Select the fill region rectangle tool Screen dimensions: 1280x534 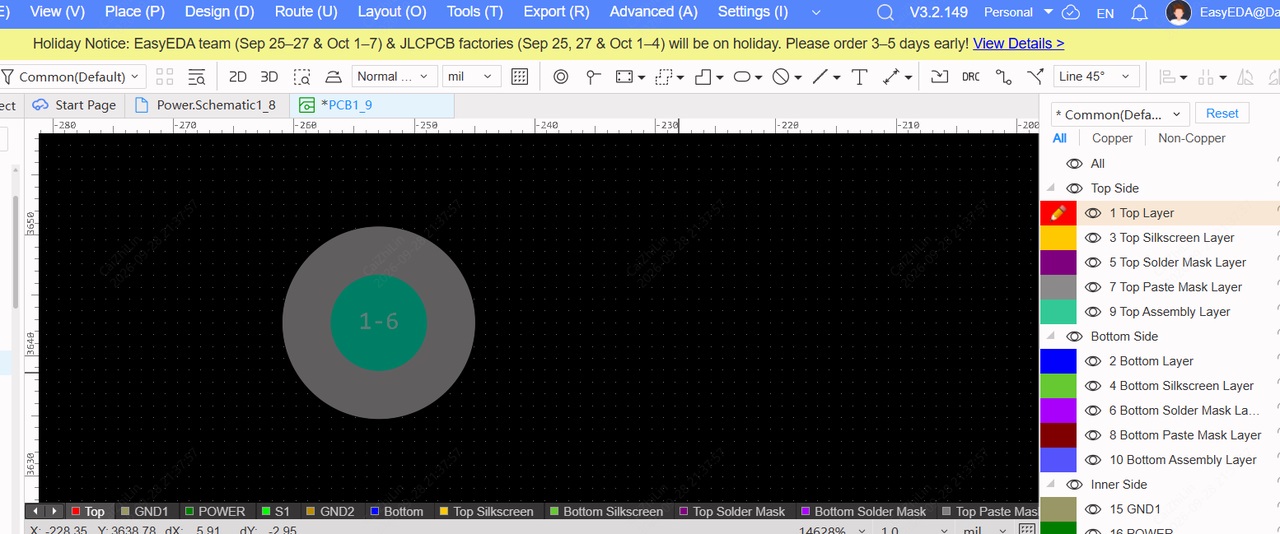[x=625, y=77]
